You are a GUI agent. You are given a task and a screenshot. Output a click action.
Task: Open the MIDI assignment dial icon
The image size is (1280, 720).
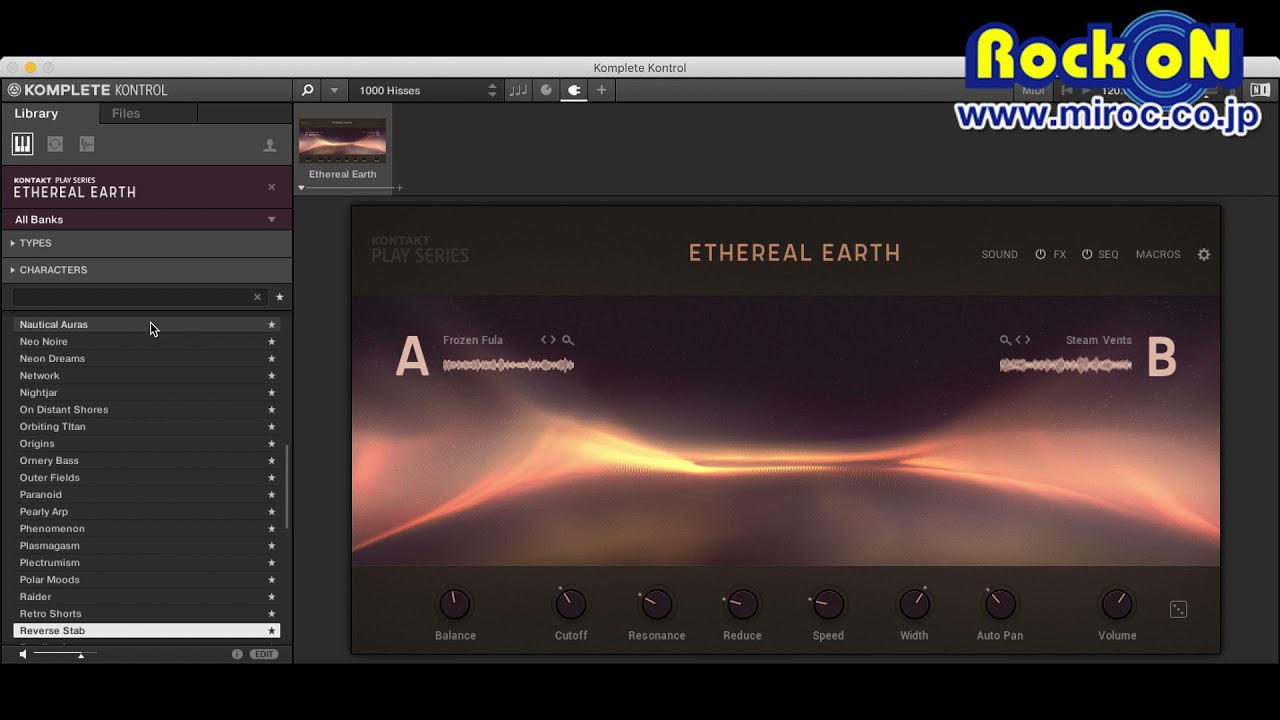(x=546, y=90)
